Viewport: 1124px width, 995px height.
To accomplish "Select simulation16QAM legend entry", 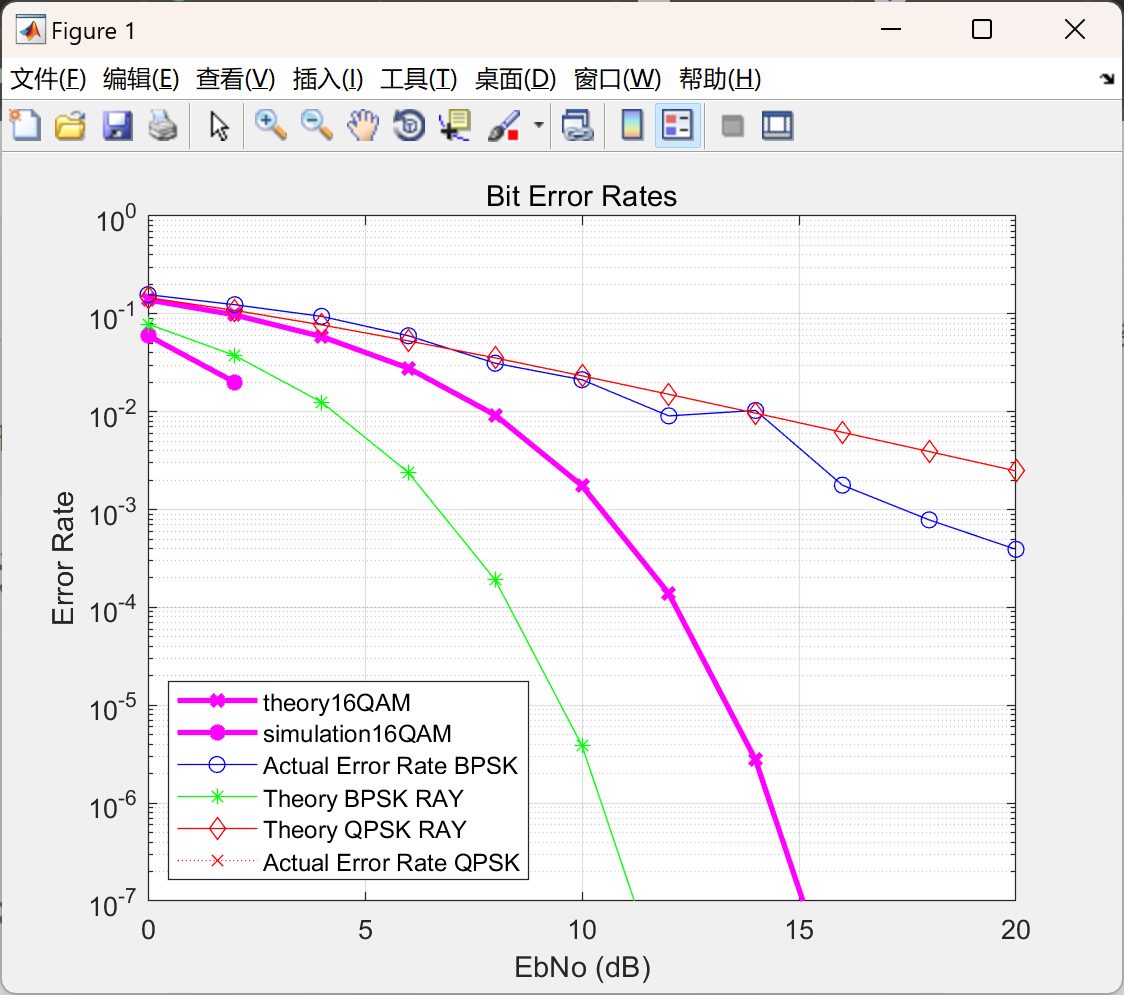I will tap(357, 734).
